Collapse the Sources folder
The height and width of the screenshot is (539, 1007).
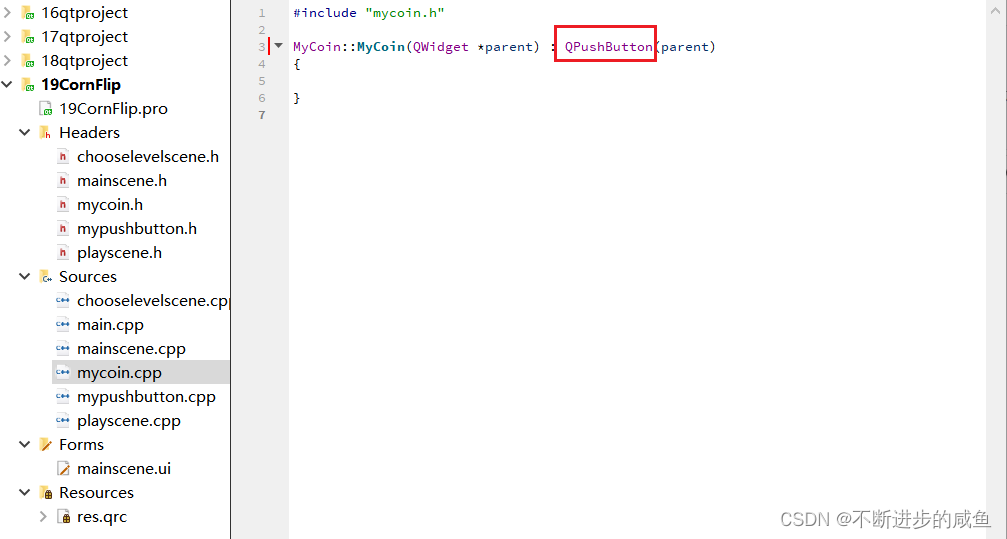(25, 277)
